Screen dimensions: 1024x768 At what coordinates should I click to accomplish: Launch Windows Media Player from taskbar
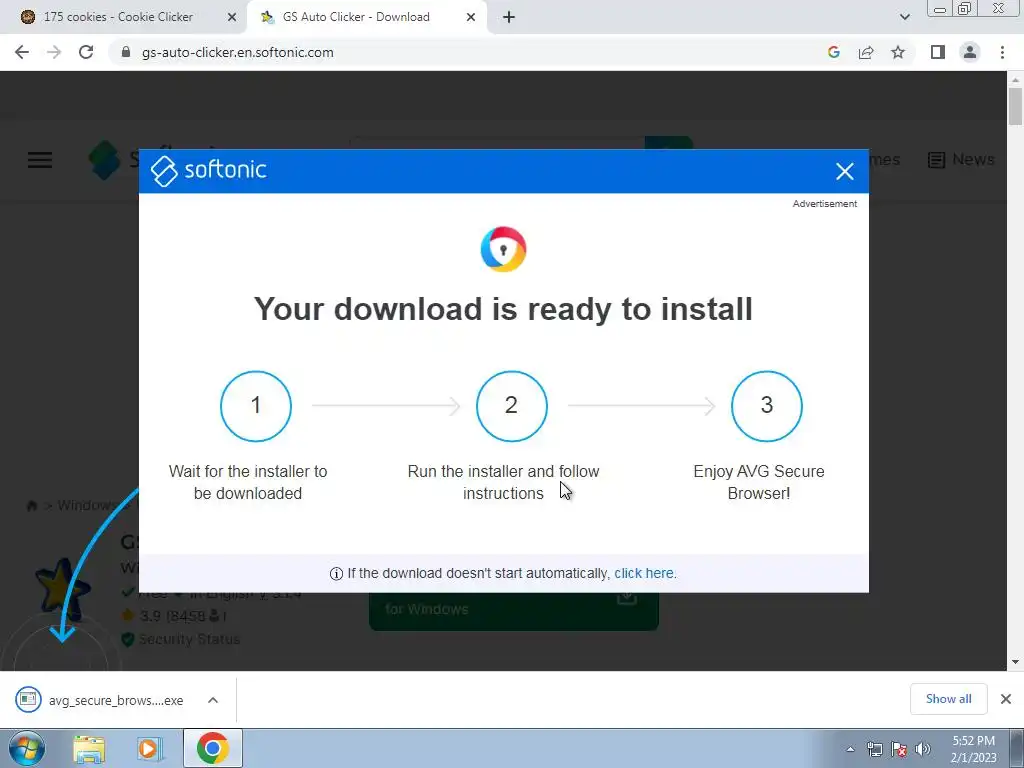pos(149,748)
